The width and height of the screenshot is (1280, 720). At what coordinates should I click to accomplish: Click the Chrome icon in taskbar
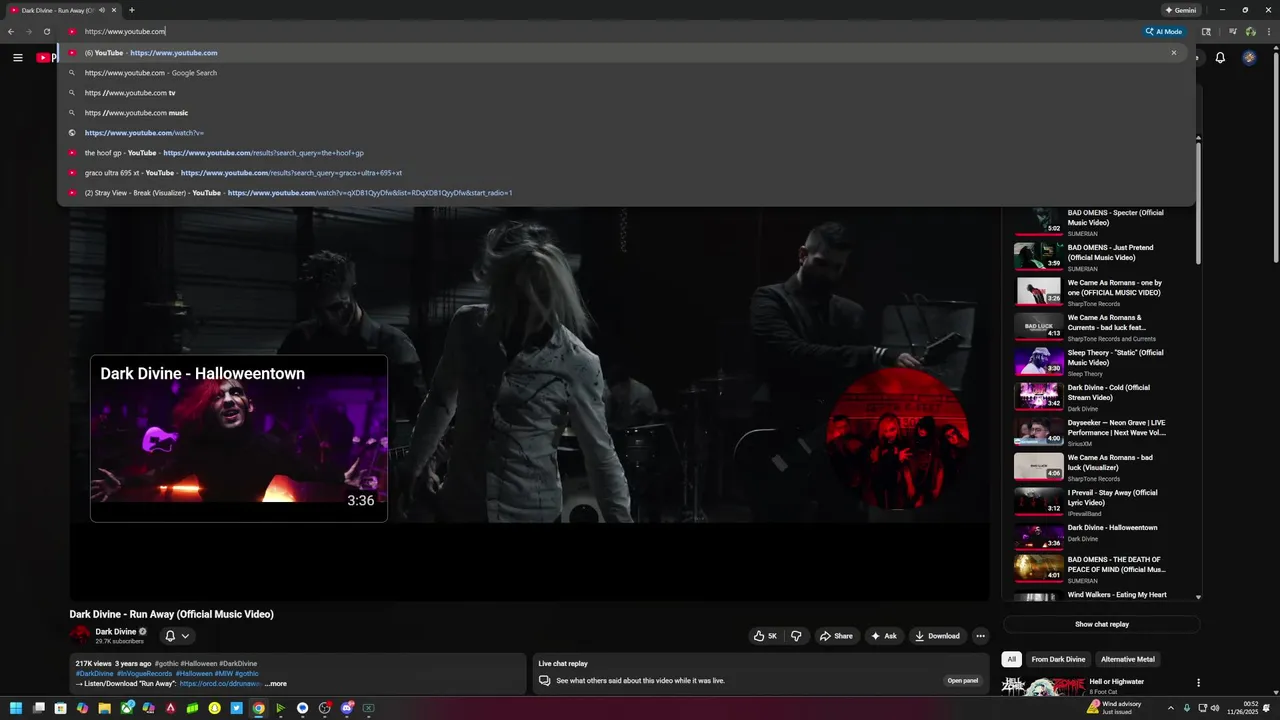point(258,708)
